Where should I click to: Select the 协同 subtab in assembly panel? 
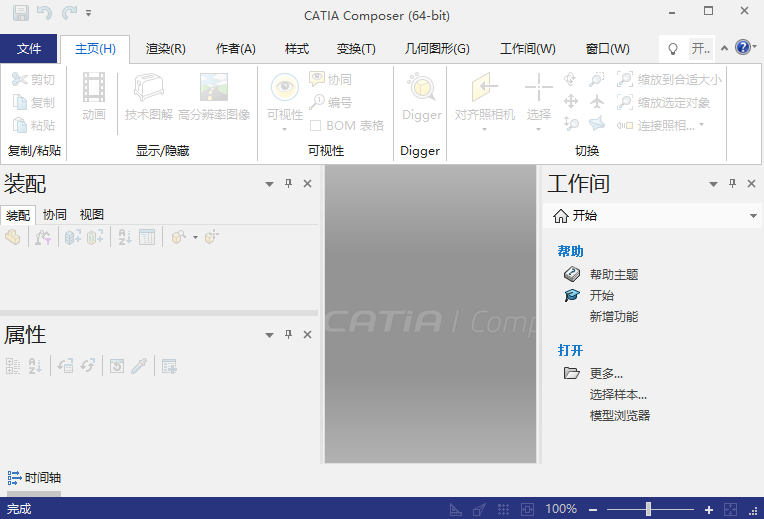point(55,214)
